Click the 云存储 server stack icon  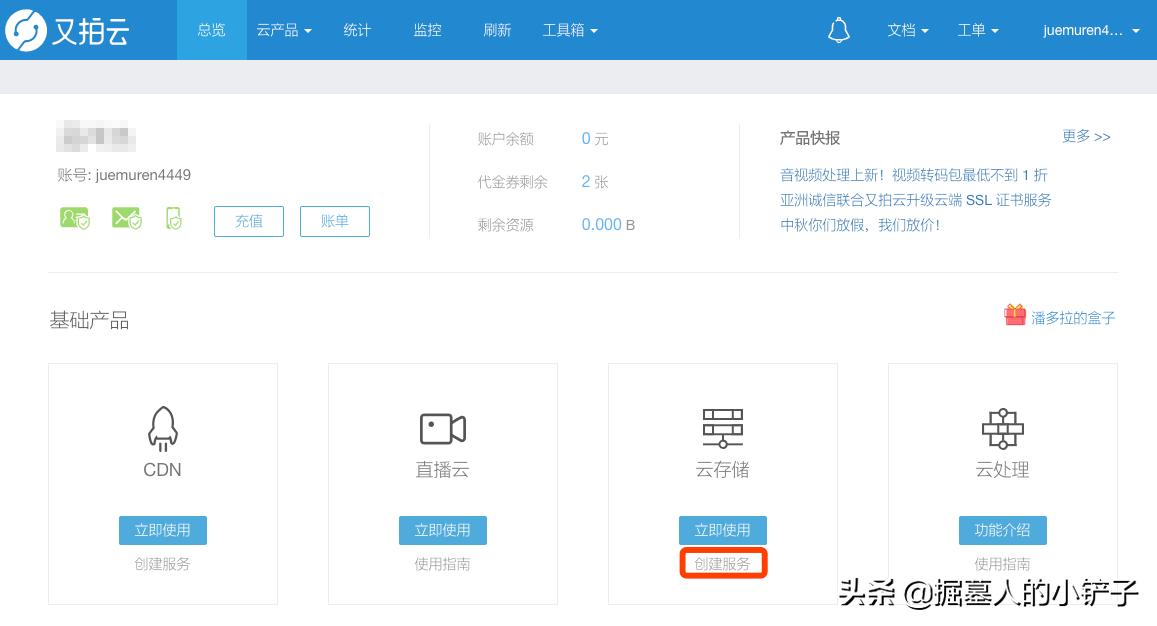(722, 428)
